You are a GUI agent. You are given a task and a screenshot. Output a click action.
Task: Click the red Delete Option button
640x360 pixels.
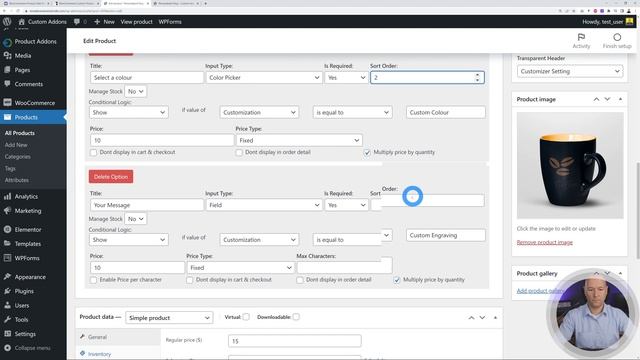click(x=111, y=177)
